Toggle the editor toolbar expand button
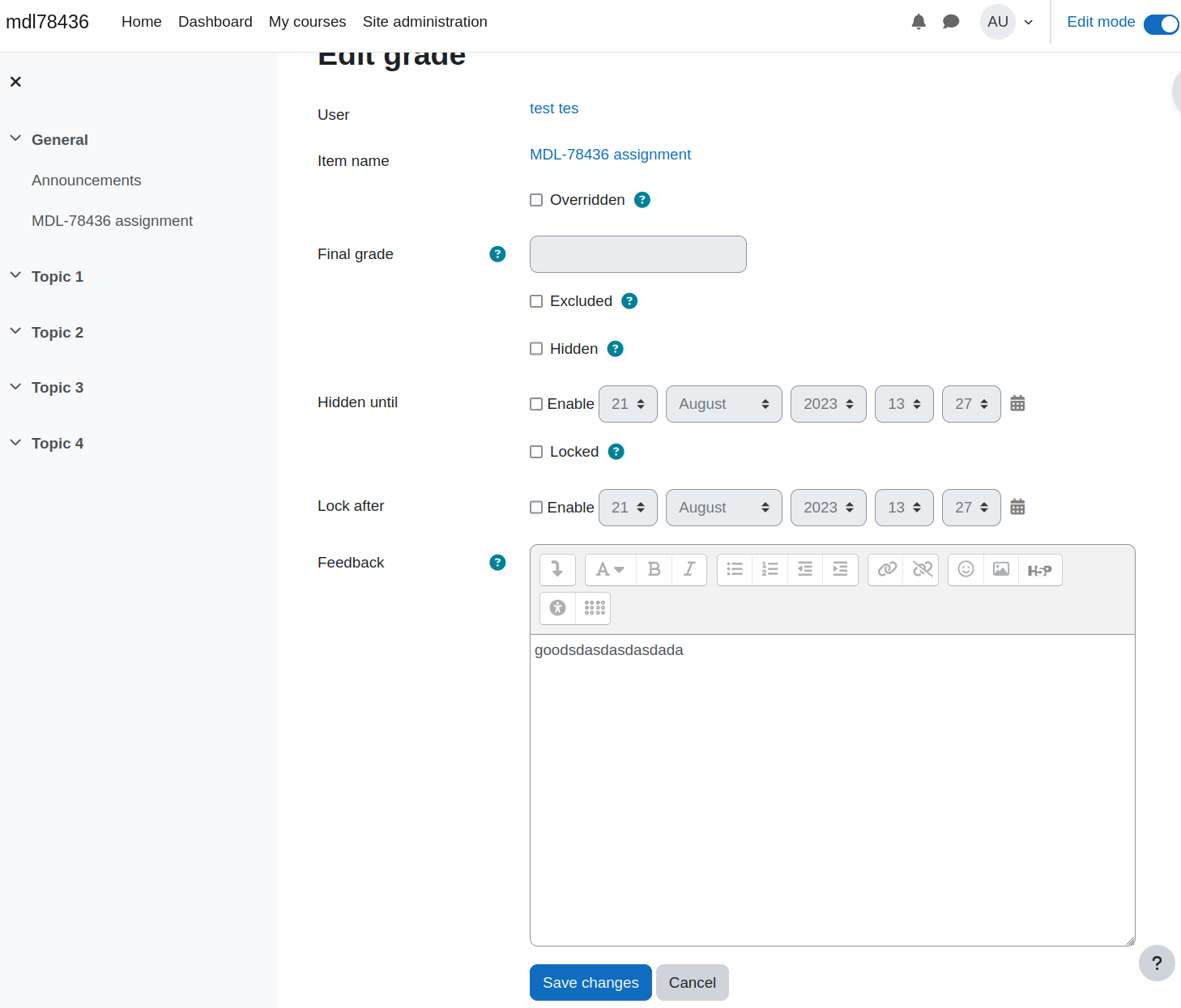Viewport: 1181px width, 1008px height. click(557, 570)
